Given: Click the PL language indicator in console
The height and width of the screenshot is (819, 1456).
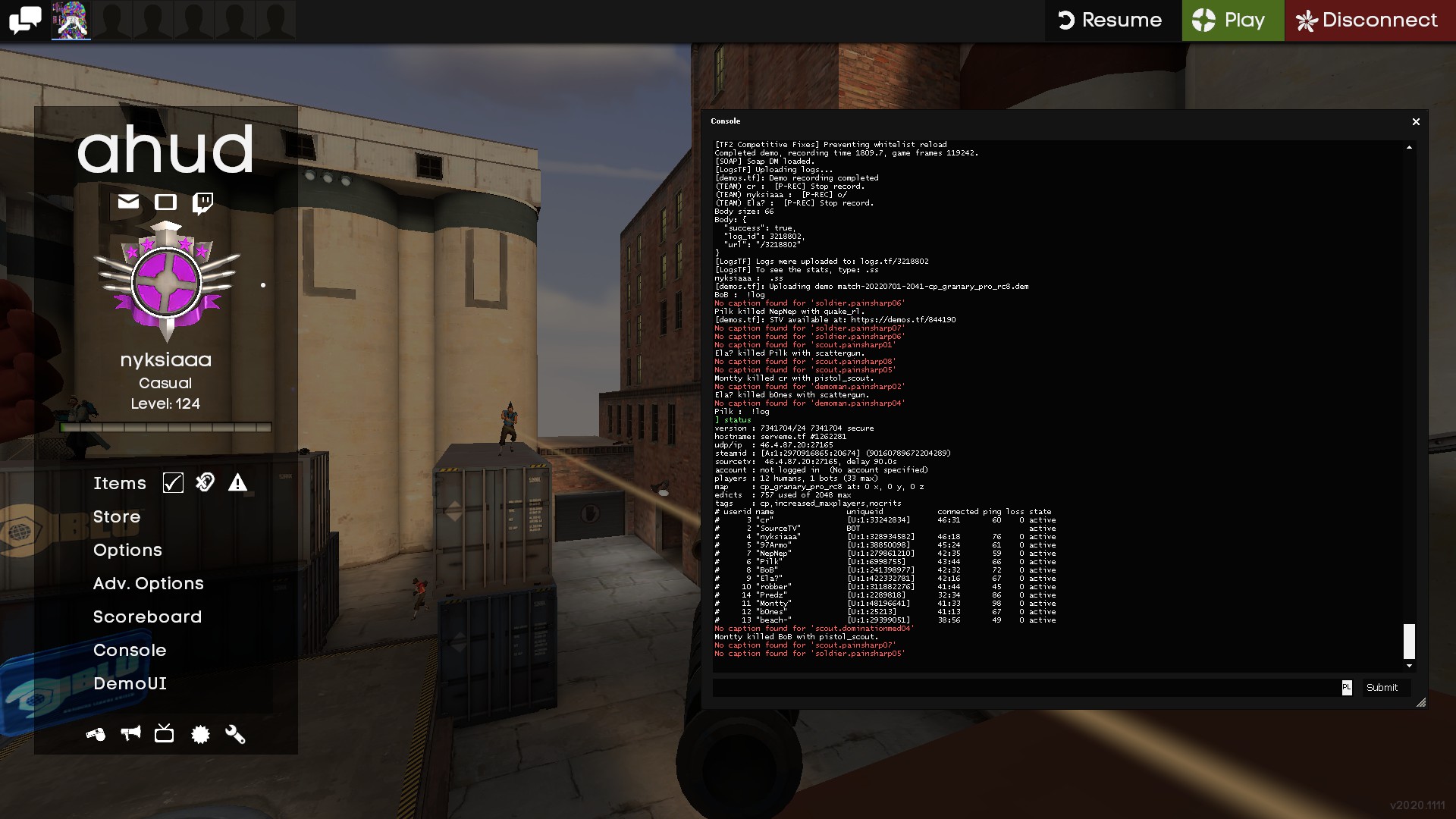Looking at the screenshot, I should (x=1347, y=688).
